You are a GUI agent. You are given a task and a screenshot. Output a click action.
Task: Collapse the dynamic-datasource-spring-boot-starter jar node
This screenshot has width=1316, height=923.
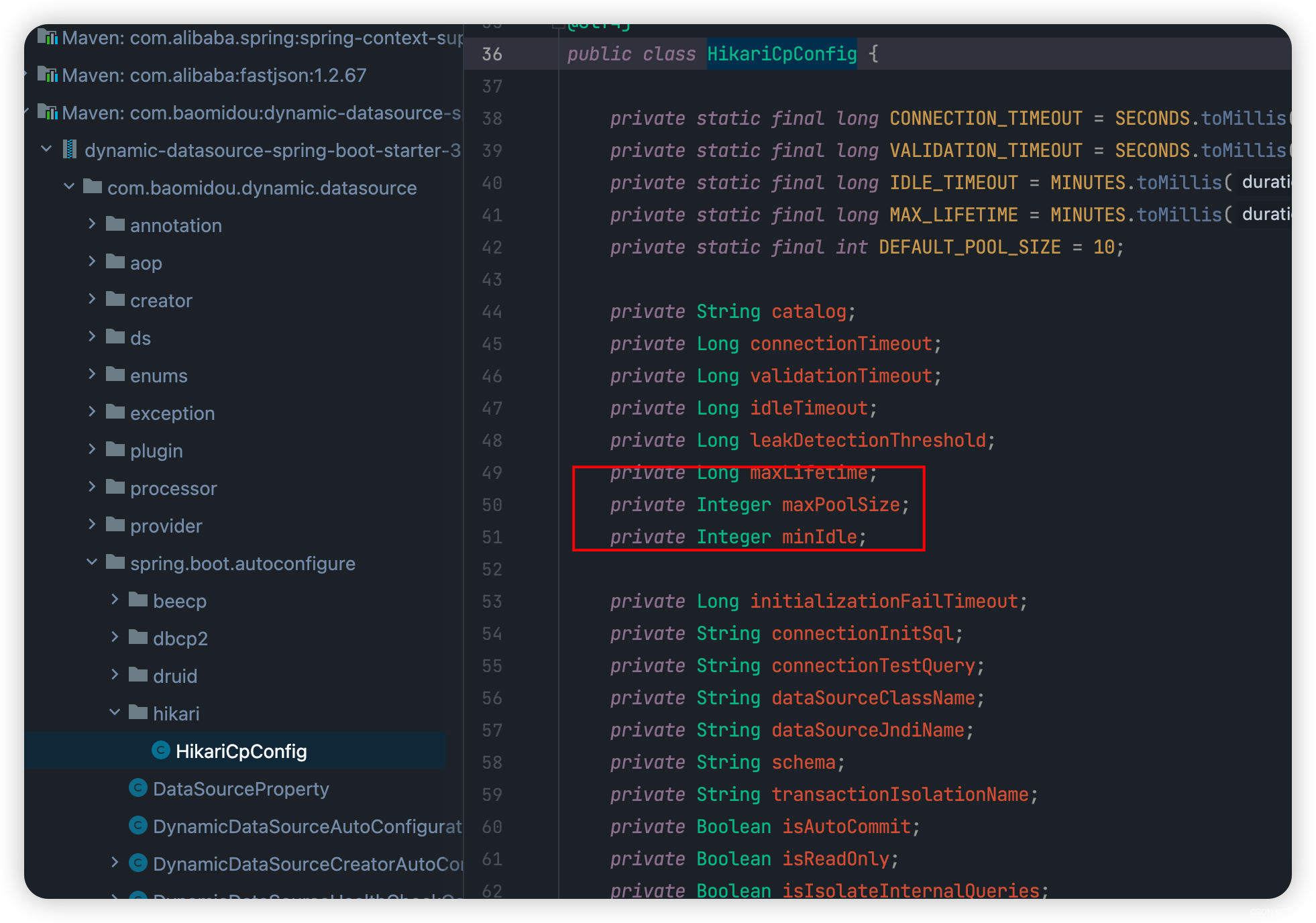pos(46,149)
